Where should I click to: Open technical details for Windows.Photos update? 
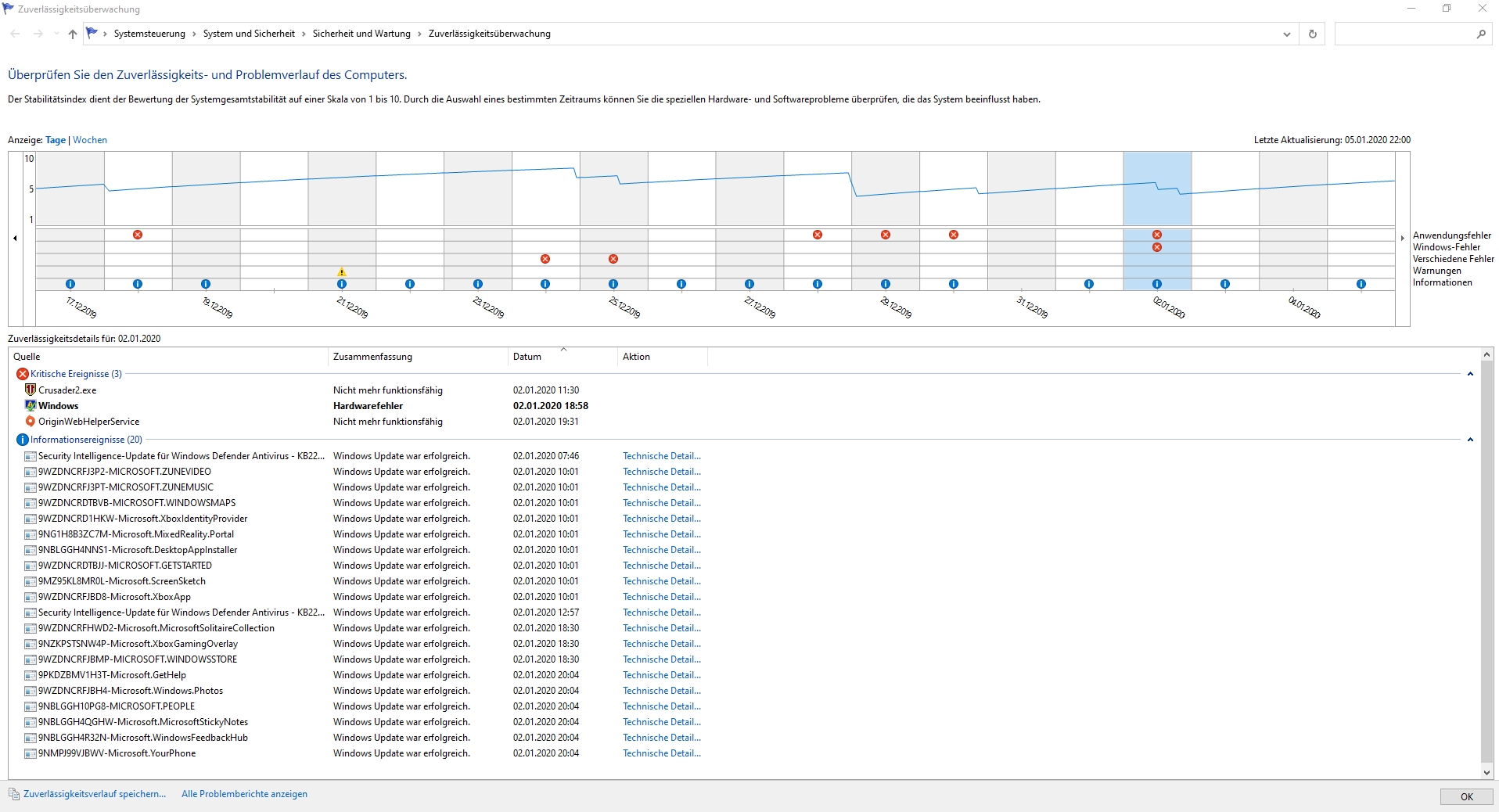tap(662, 691)
